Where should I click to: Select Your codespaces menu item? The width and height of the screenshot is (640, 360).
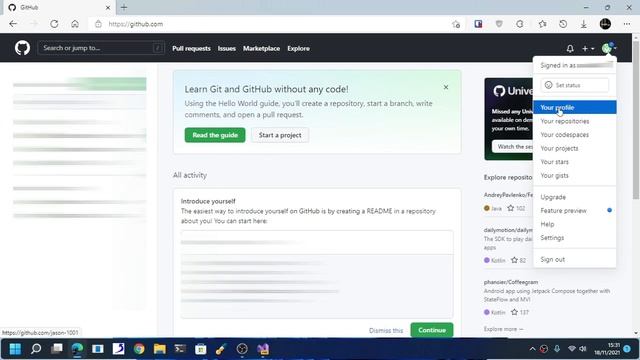point(574,135)
